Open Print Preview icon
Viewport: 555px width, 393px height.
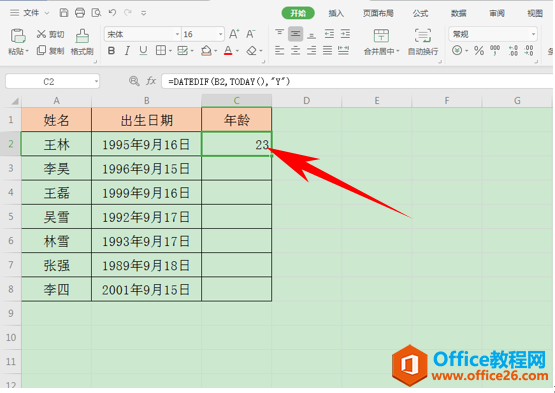tap(96, 13)
